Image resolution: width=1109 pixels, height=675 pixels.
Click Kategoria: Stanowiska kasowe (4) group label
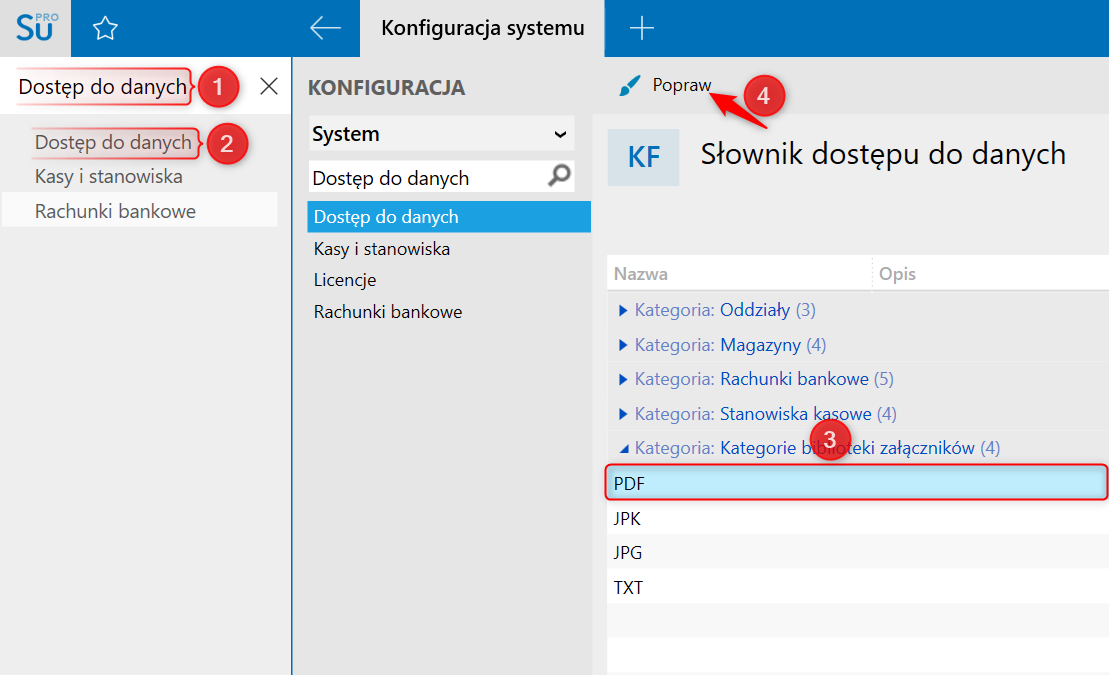pos(765,414)
